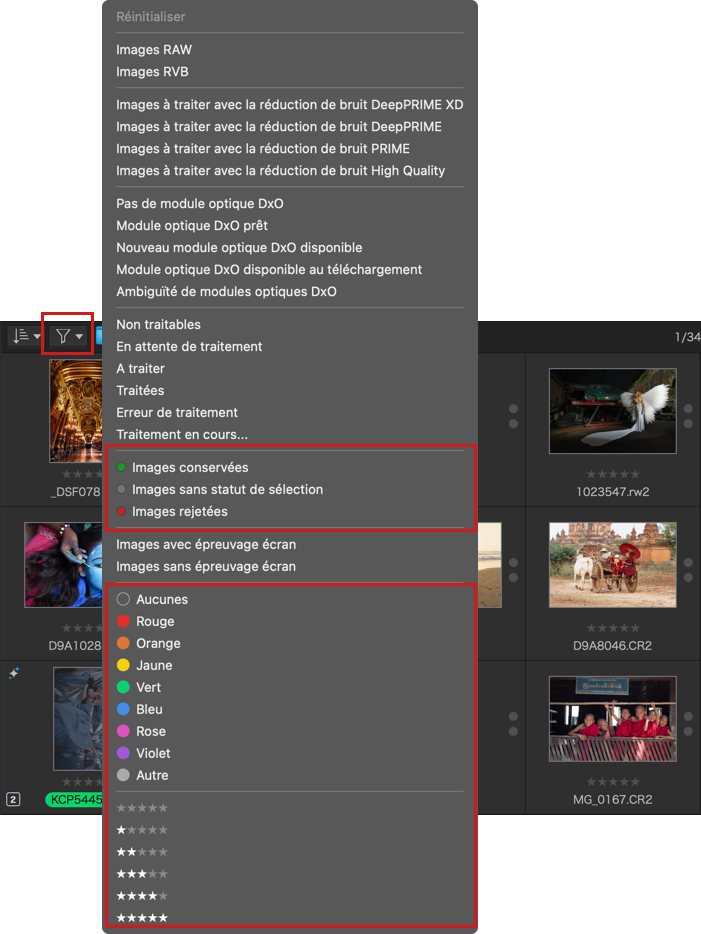
Task: Toggle Images sans statut de sélection
Action: pos(220,490)
